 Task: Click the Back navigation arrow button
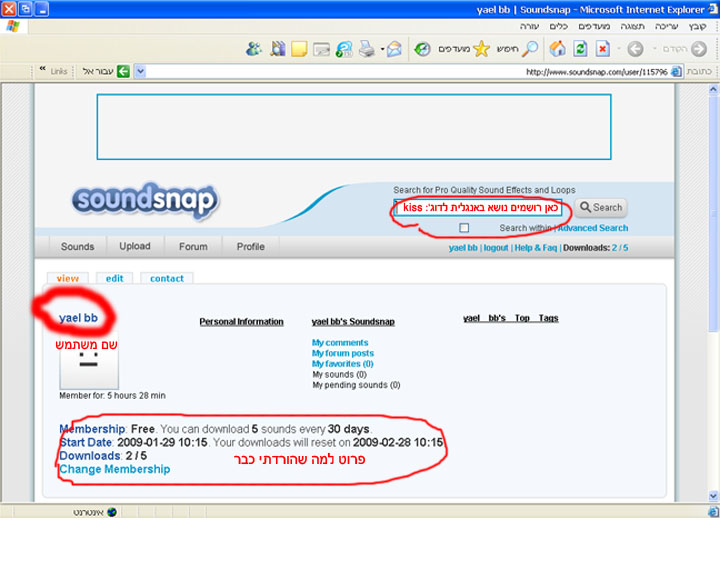[x=698, y=49]
